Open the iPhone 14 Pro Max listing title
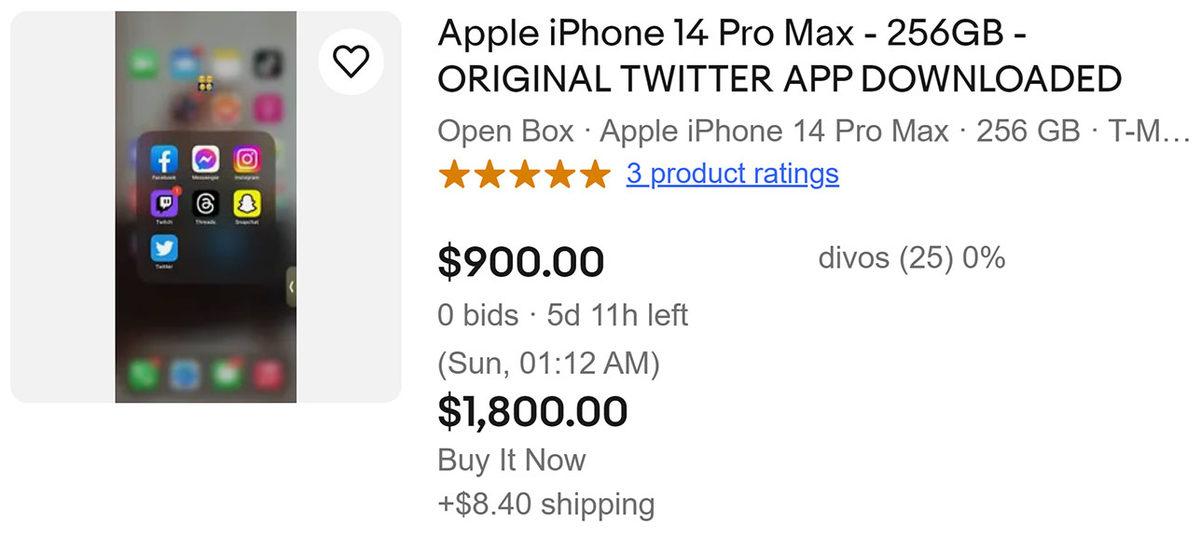Viewport: 1200px width, 538px height. click(x=779, y=56)
